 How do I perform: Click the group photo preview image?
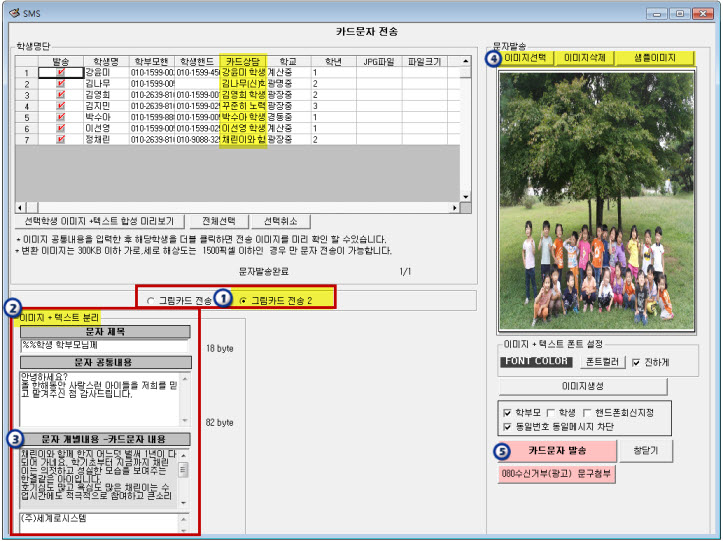pyautogui.click(x=597, y=202)
